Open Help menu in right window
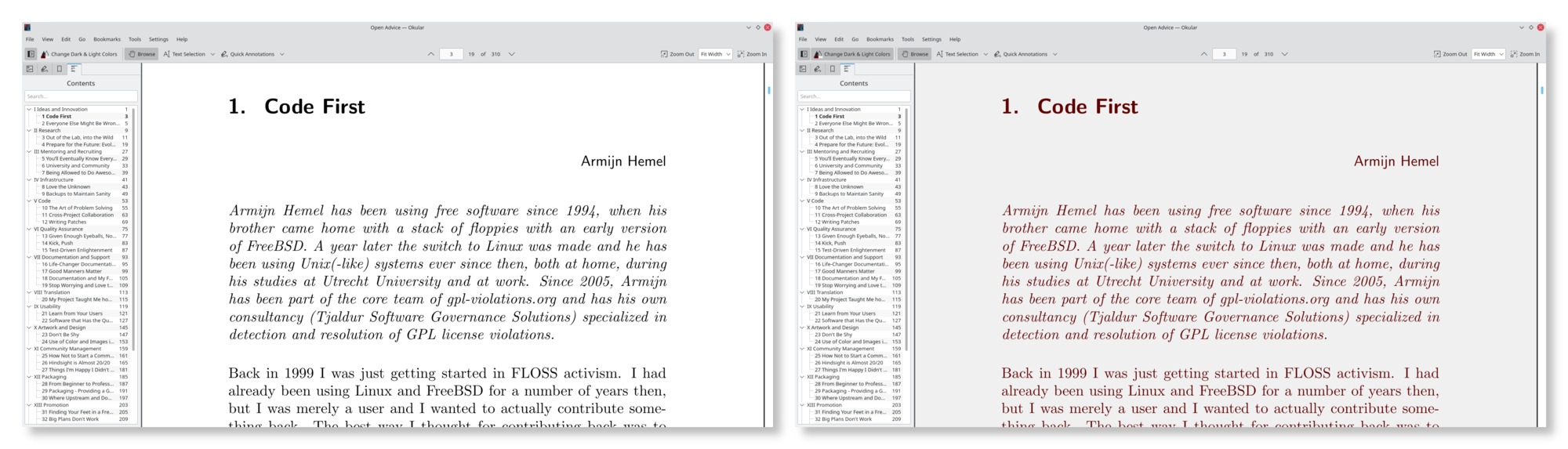 955,39
